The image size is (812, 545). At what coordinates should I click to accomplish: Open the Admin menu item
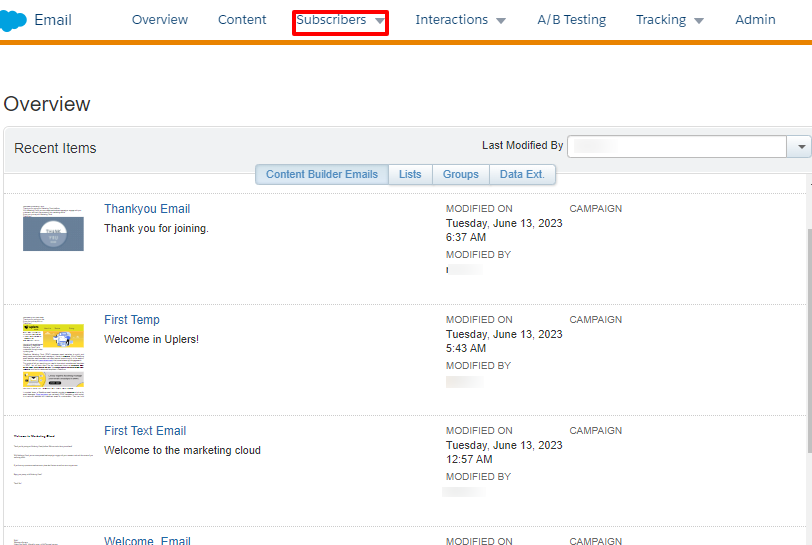pos(755,20)
